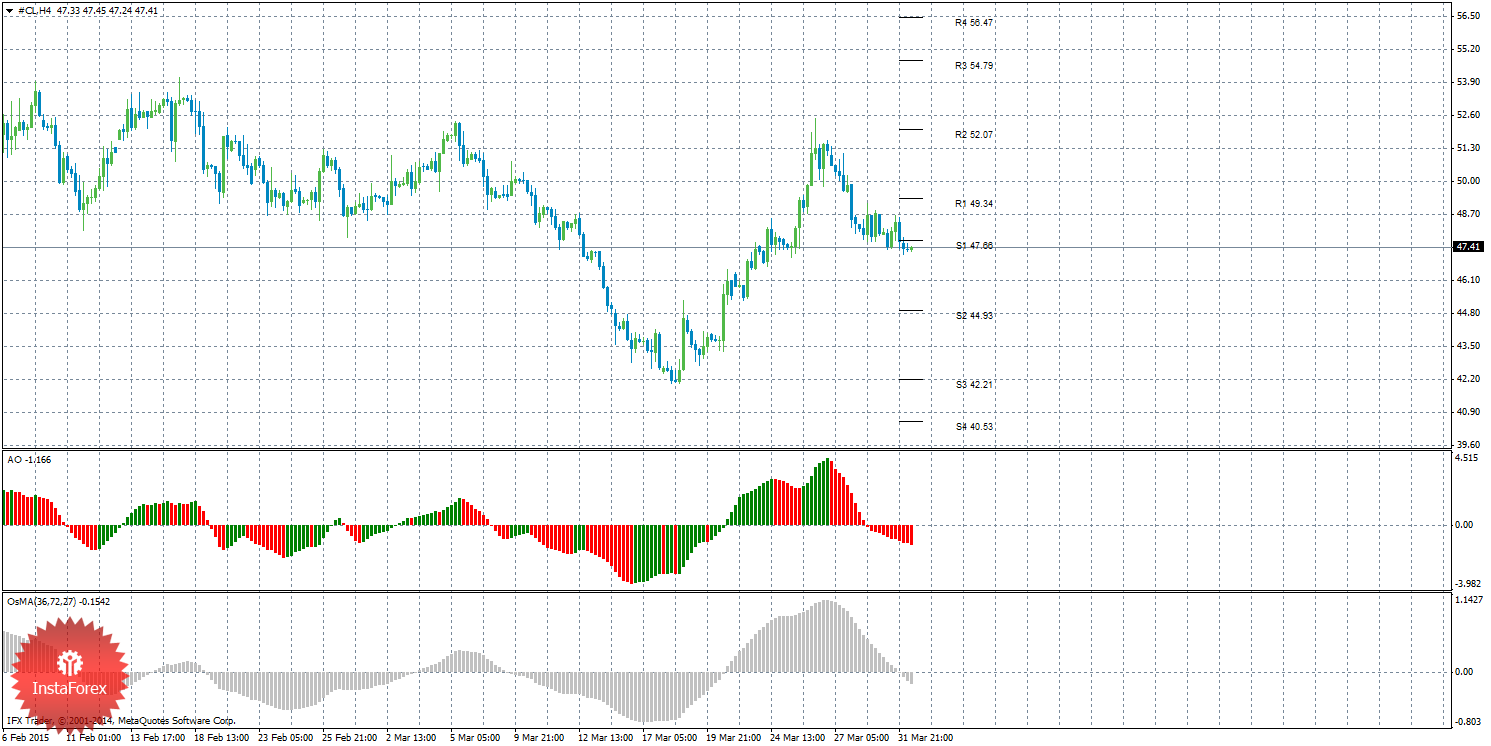The image size is (1491, 746).
Task: Click the 51.30 price axis value
Action: (1468, 148)
